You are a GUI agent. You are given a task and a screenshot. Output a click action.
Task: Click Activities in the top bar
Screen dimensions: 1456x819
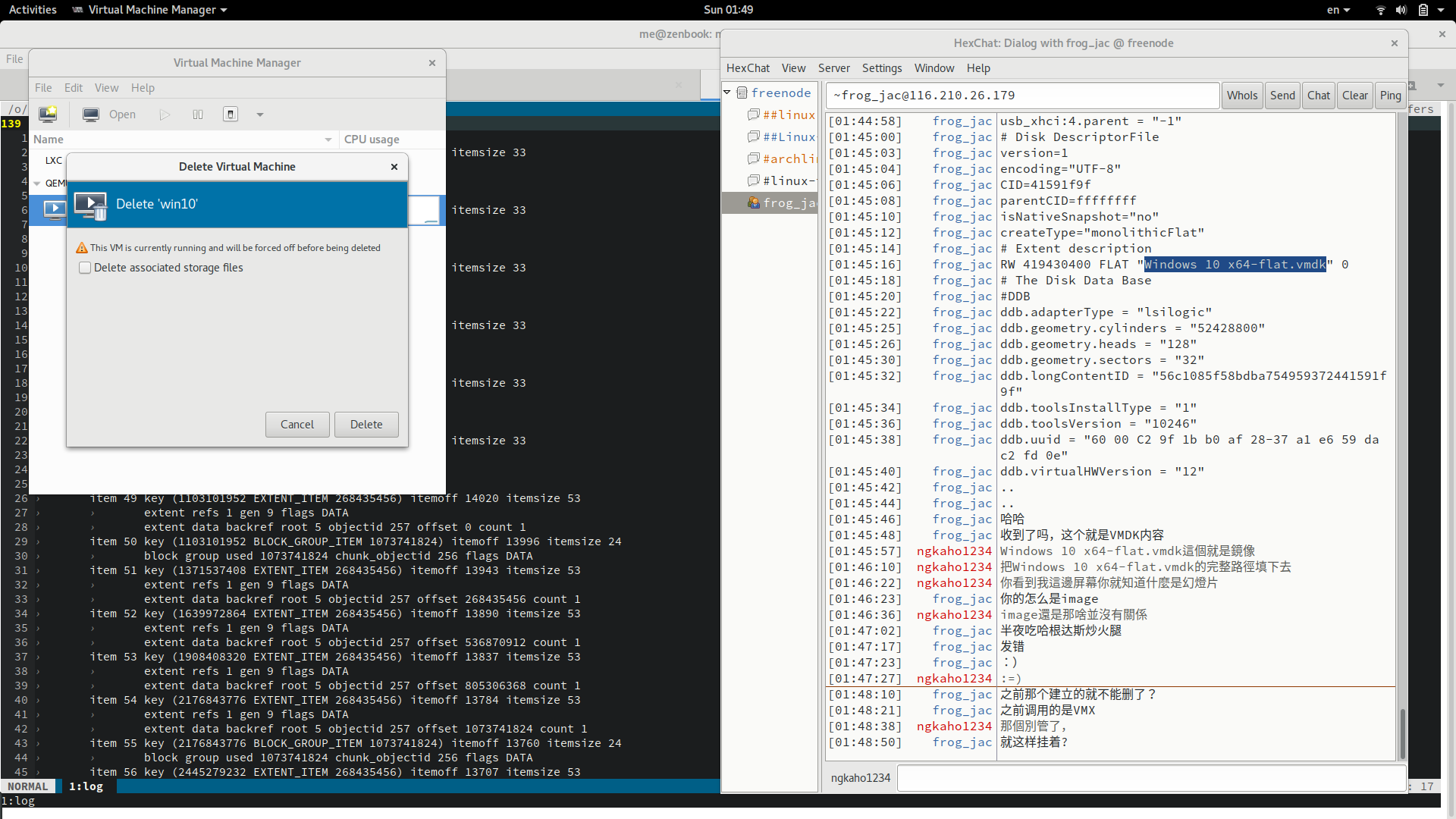(x=33, y=10)
